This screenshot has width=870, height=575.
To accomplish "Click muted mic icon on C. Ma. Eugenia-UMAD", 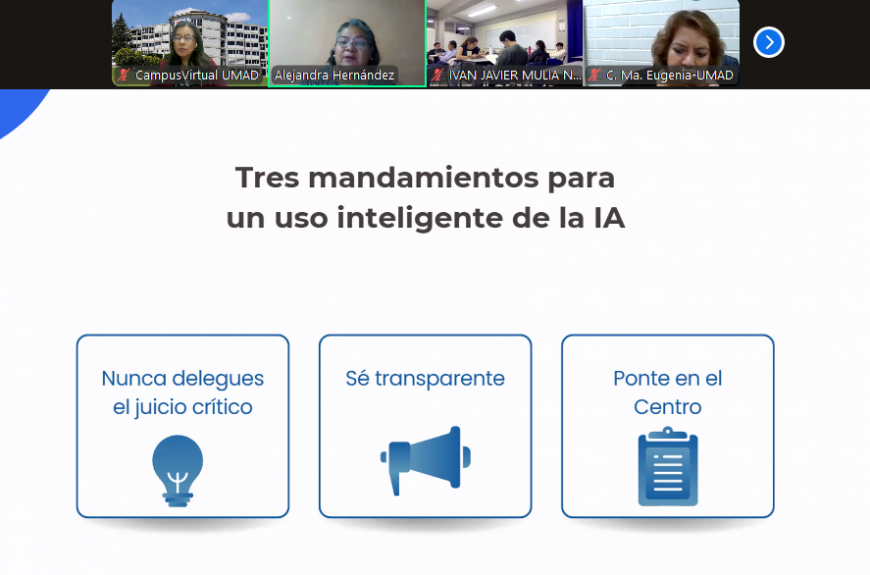I will click(x=595, y=75).
